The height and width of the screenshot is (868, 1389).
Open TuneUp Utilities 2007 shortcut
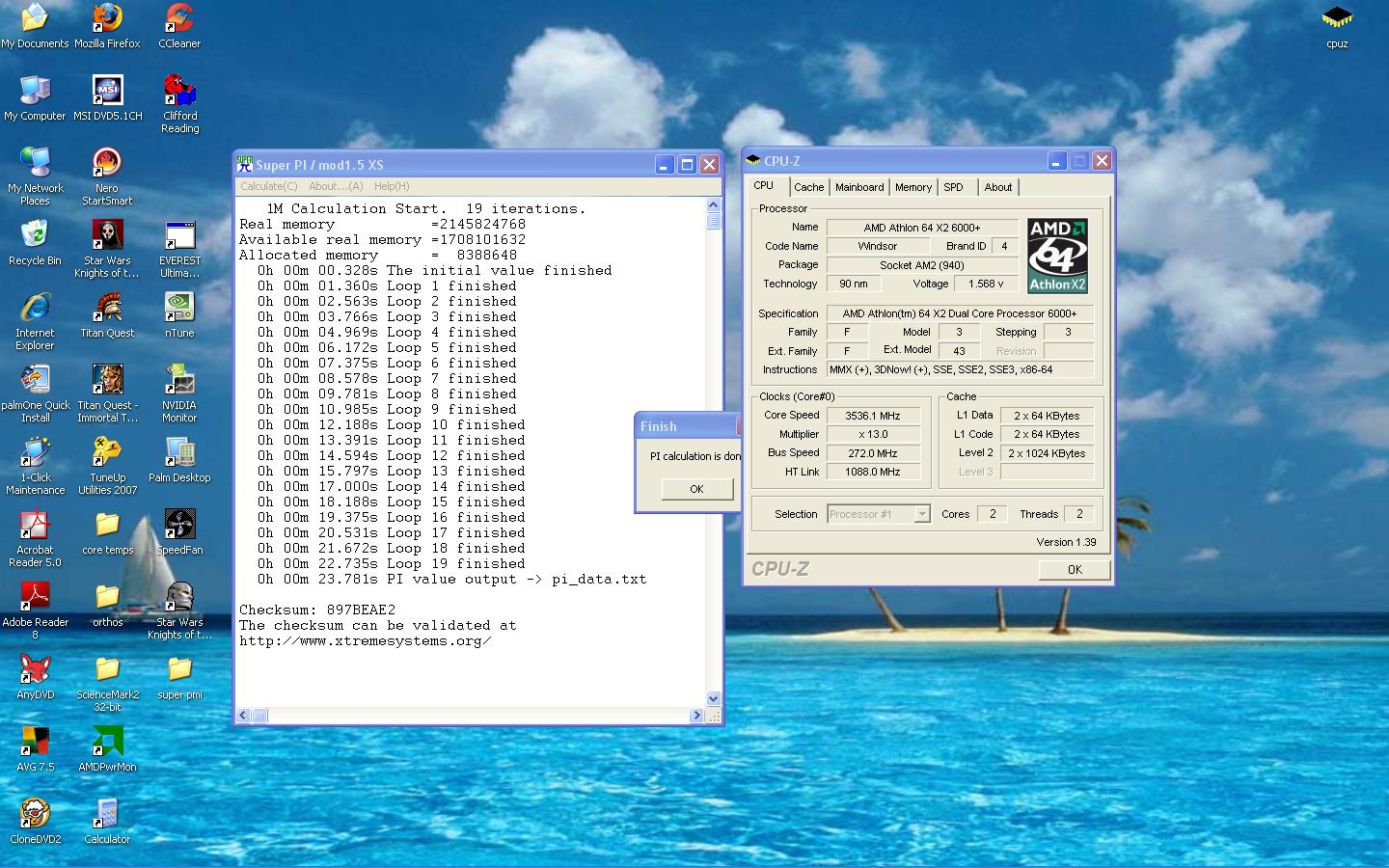pyautogui.click(x=107, y=466)
